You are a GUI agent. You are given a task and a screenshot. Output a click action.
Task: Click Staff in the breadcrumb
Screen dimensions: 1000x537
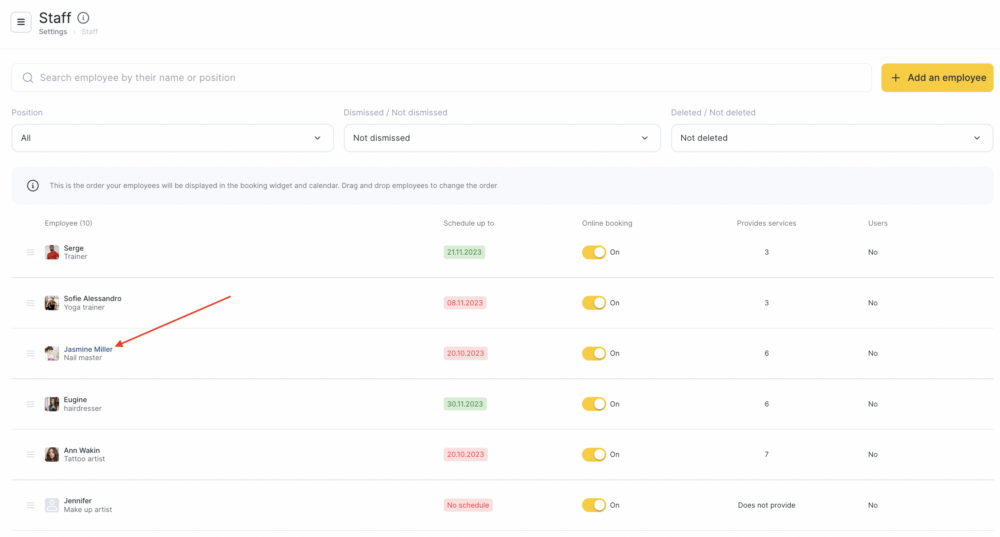[x=90, y=32]
